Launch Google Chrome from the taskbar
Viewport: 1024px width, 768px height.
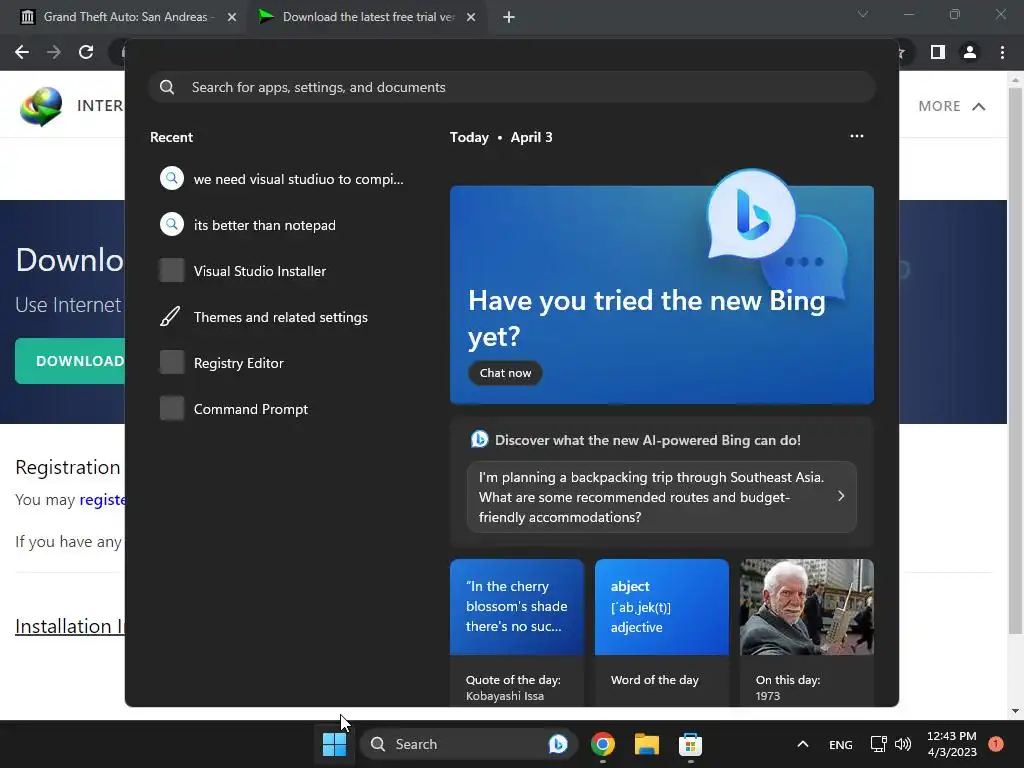tap(603, 744)
